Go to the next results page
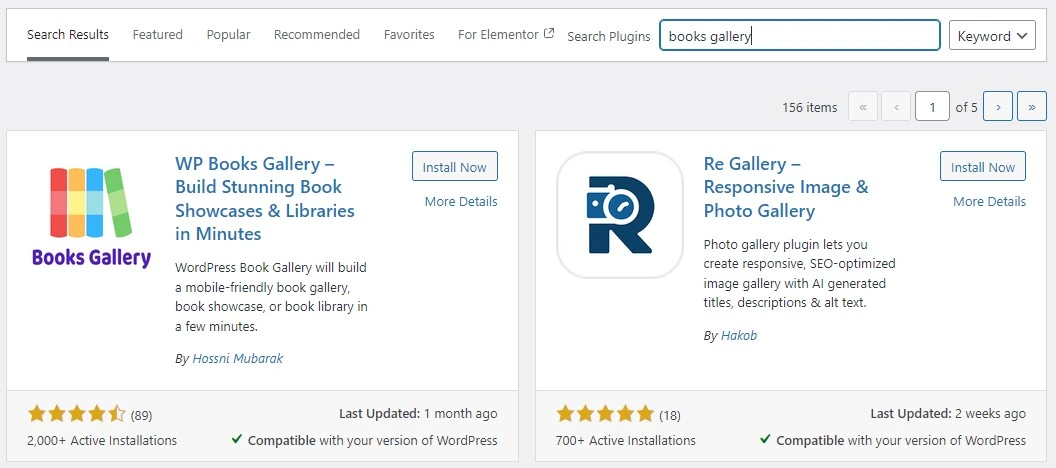Image resolution: width=1056 pixels, height=468 pixels. pos(997,106)
